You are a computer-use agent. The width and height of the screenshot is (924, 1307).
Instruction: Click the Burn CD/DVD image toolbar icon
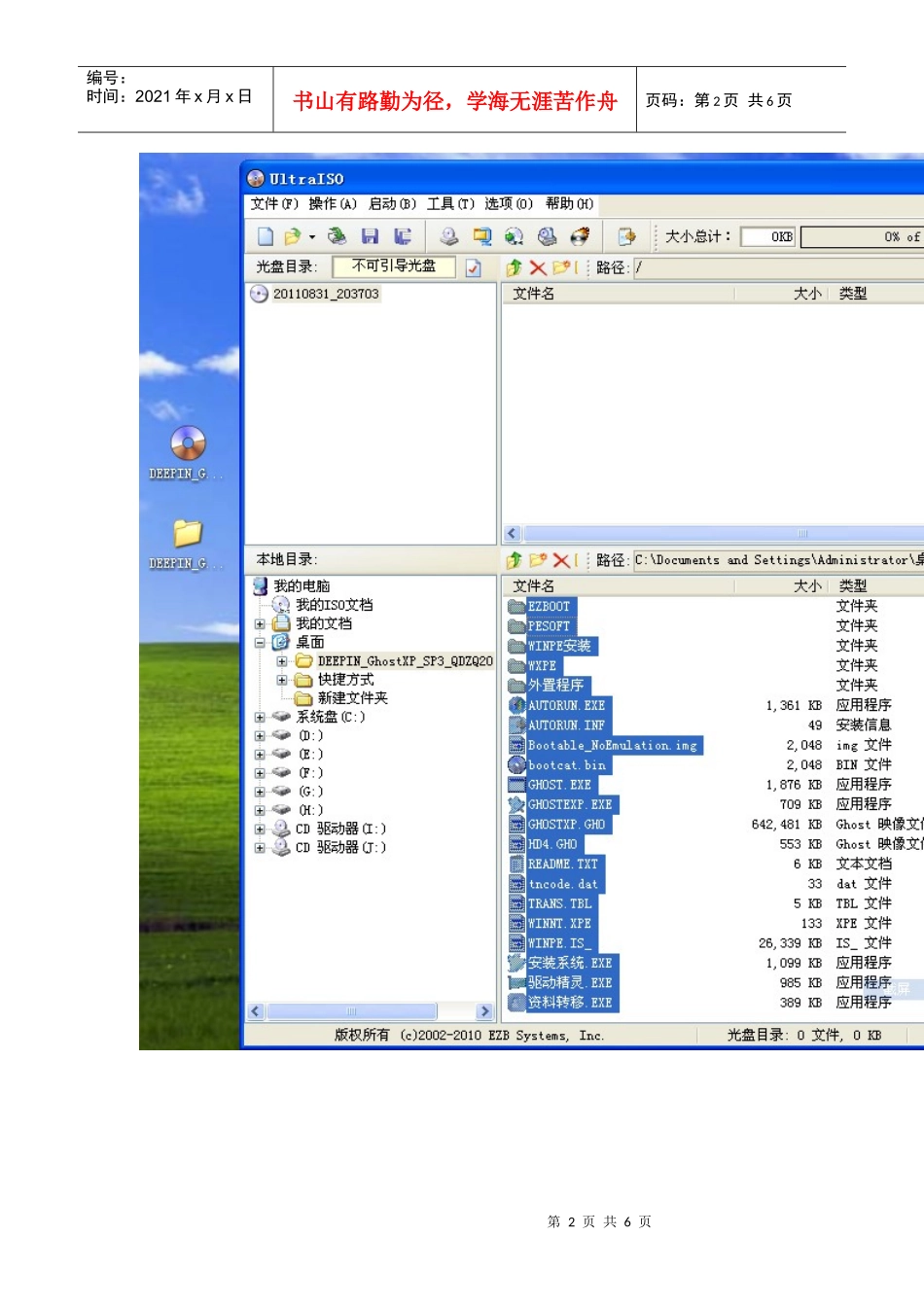580,236
